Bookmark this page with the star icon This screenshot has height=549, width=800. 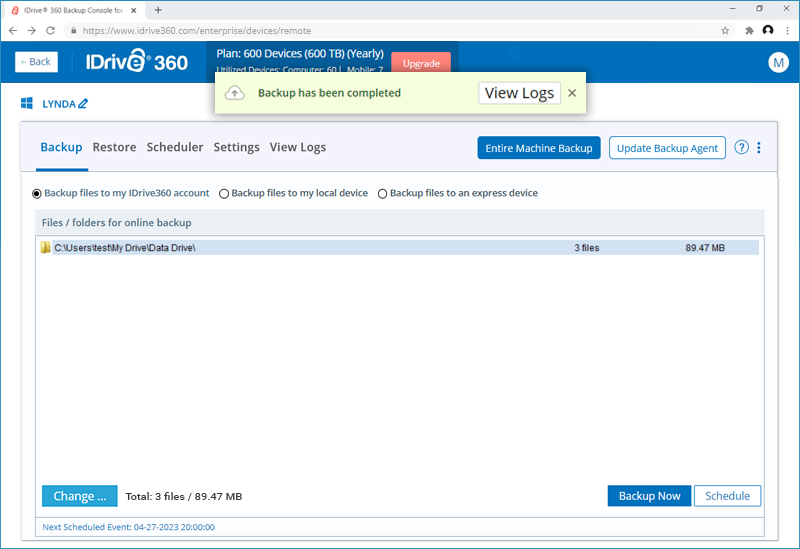(x=725, y=31)
